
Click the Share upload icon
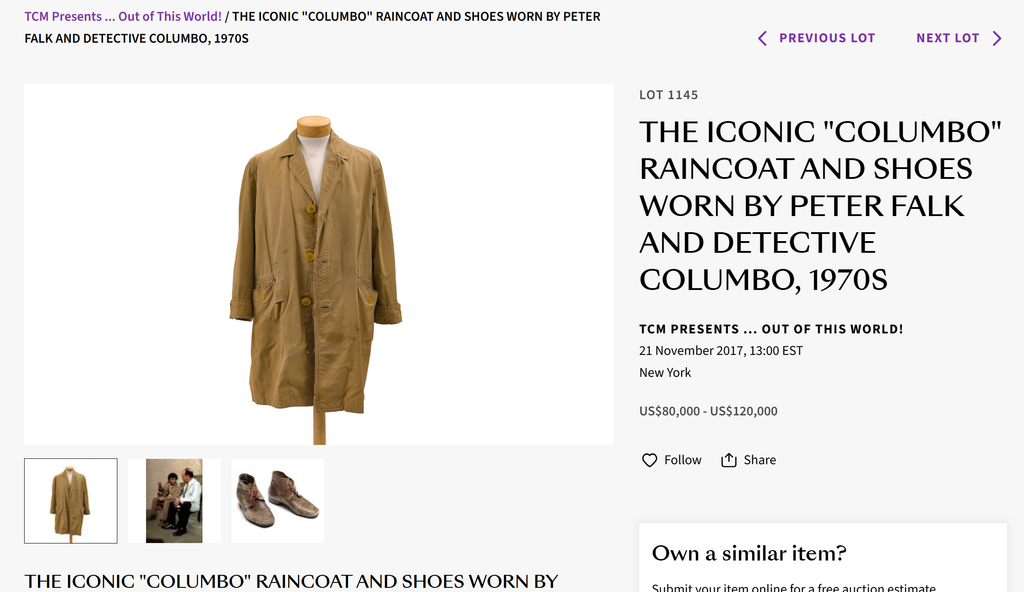pyautogui.click(x=729, y=460)
